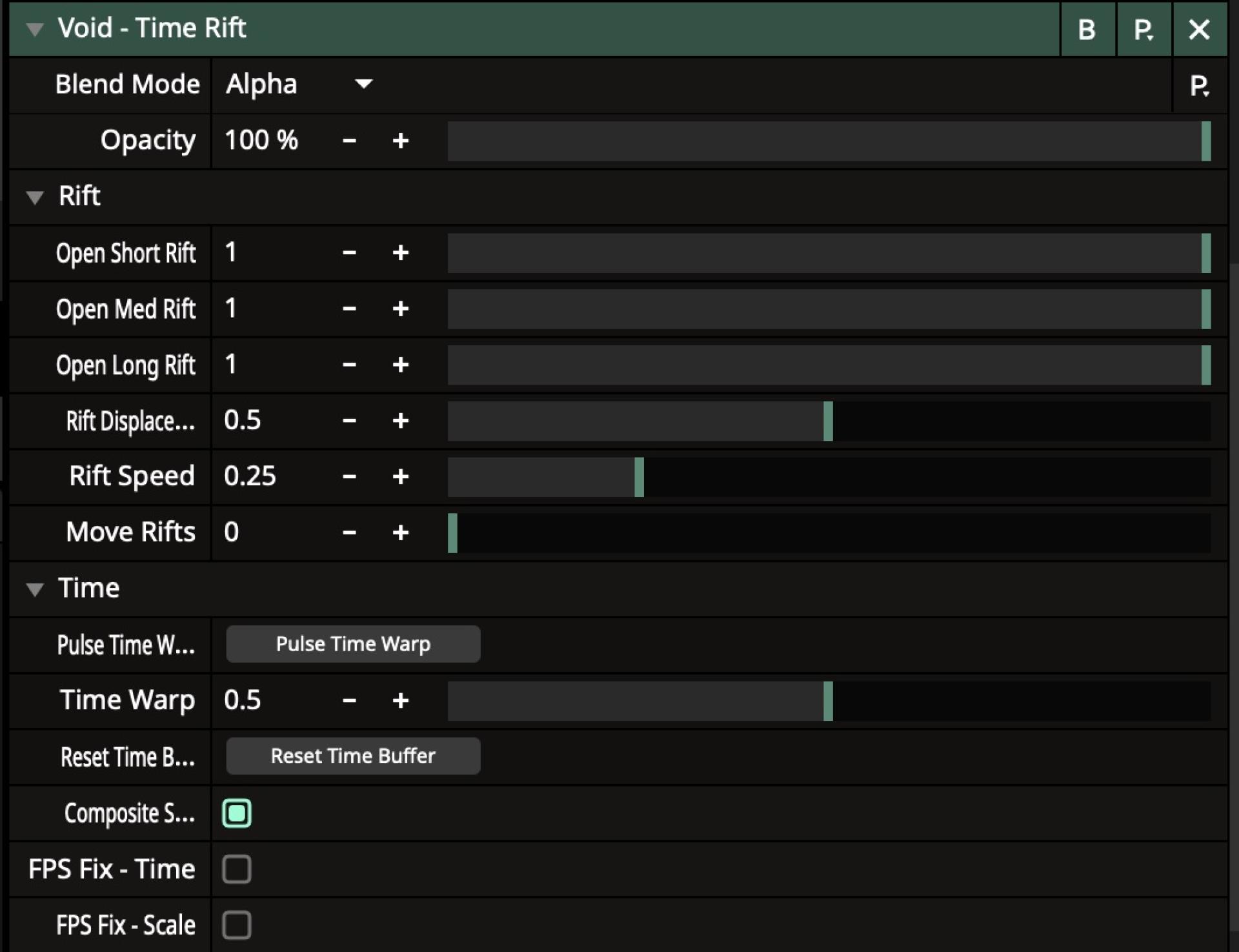Increase Open Long Rift value
Screen dimensions: 1239x952
[x=400, y=365]
